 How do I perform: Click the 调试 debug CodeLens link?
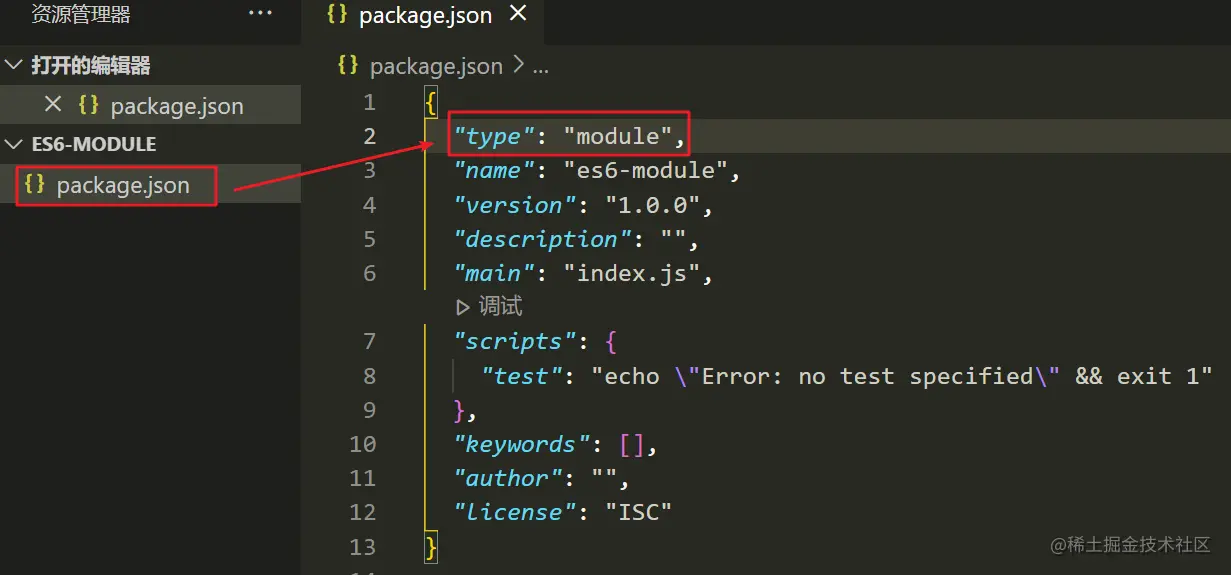[x=500, y=306]
